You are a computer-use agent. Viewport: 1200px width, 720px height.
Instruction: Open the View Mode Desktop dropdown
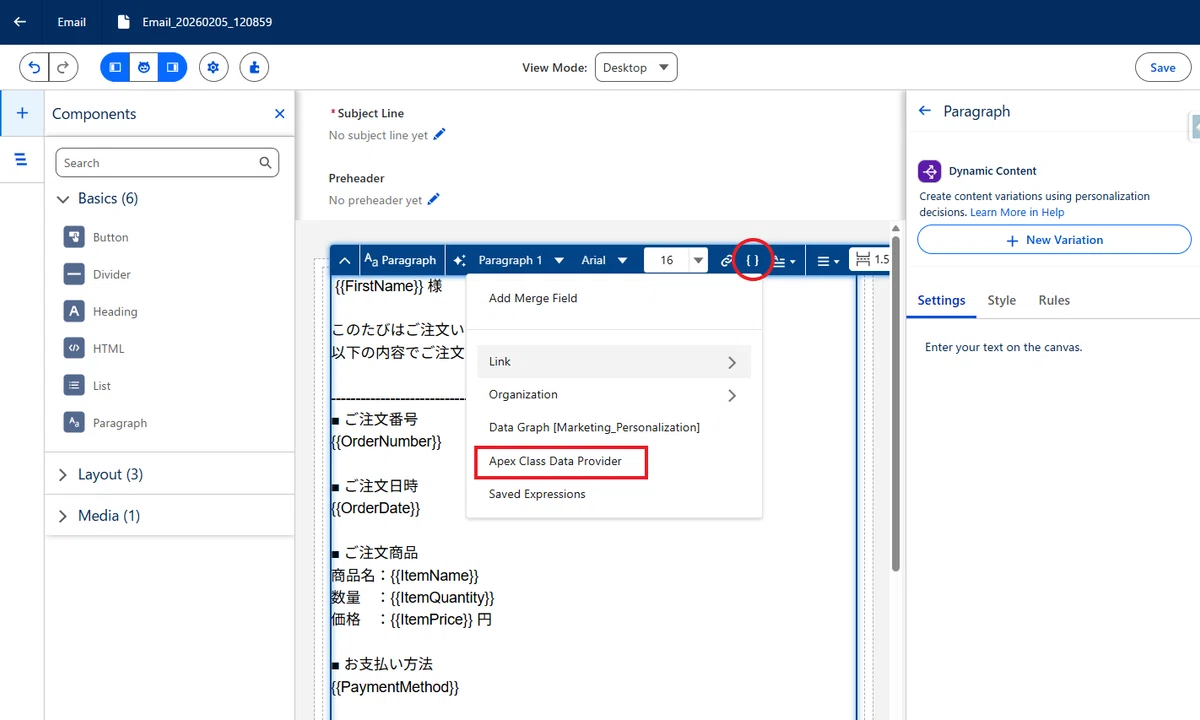[x=636, y=67]
